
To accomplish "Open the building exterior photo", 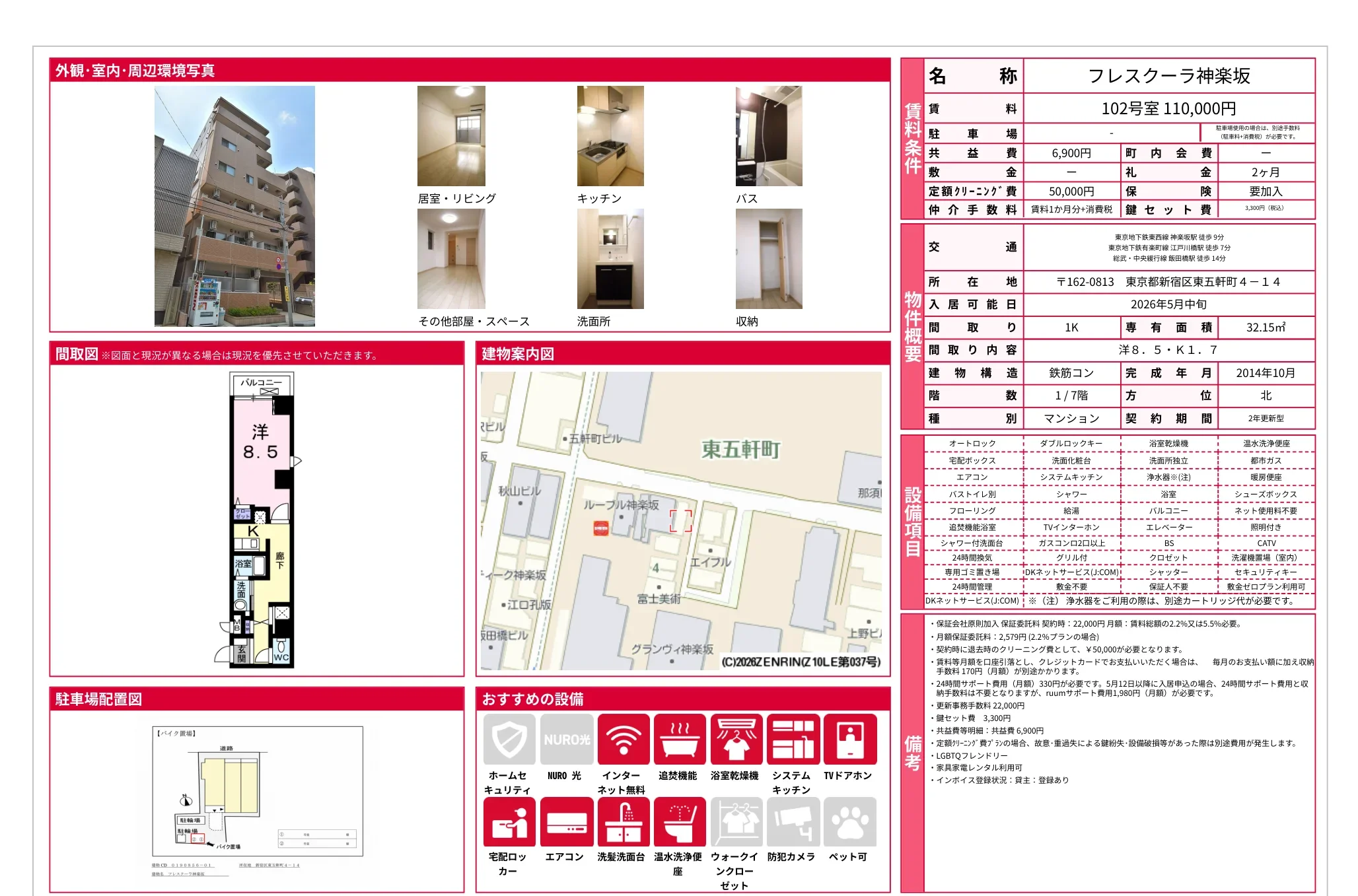I will coord(234,206).
